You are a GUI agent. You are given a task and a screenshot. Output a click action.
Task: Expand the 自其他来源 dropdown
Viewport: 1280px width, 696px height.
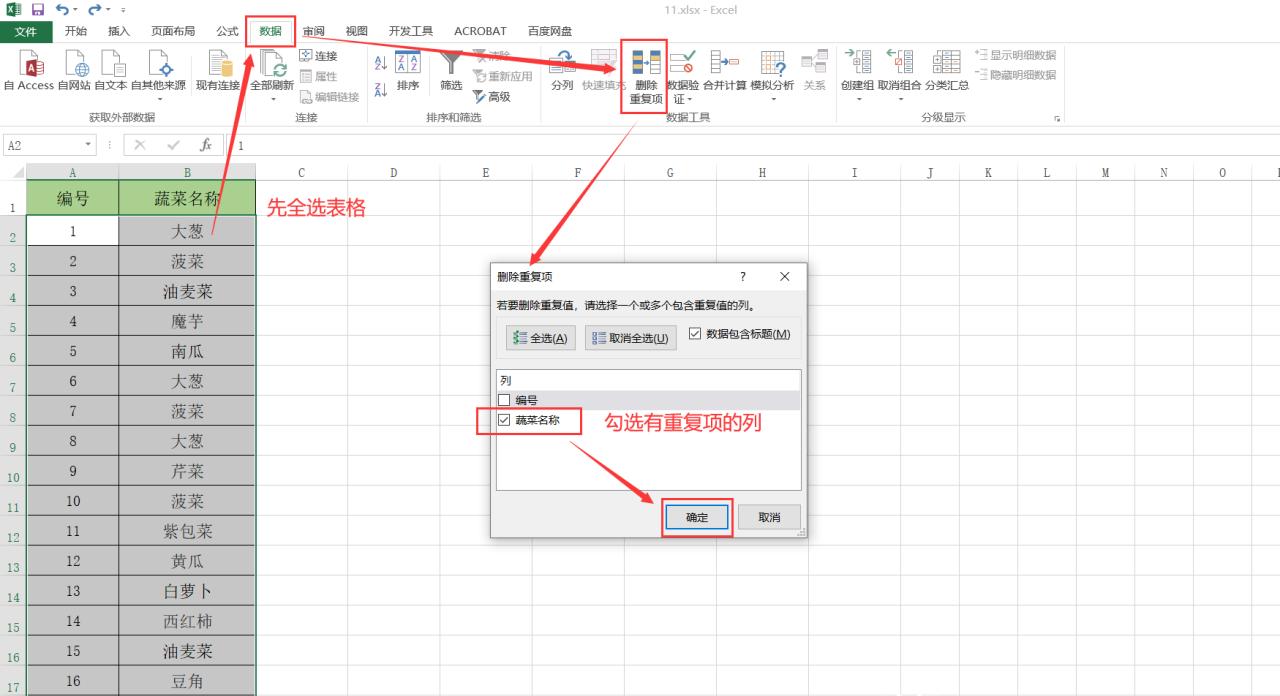(x=158, y=99)
